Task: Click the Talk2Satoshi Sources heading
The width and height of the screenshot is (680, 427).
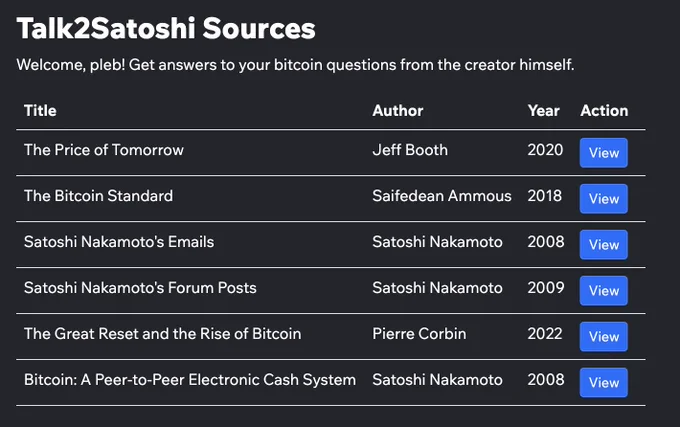Action: click(166, 28)
